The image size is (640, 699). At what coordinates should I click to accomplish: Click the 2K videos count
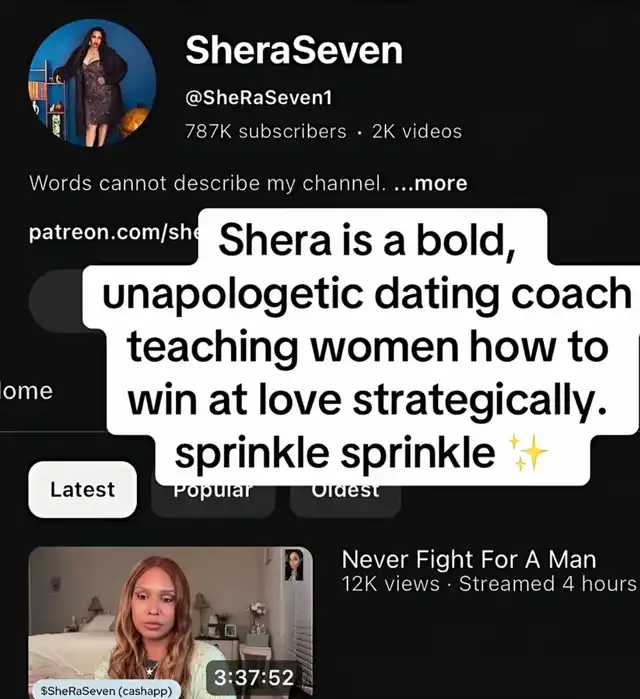(x=417, y=132)
